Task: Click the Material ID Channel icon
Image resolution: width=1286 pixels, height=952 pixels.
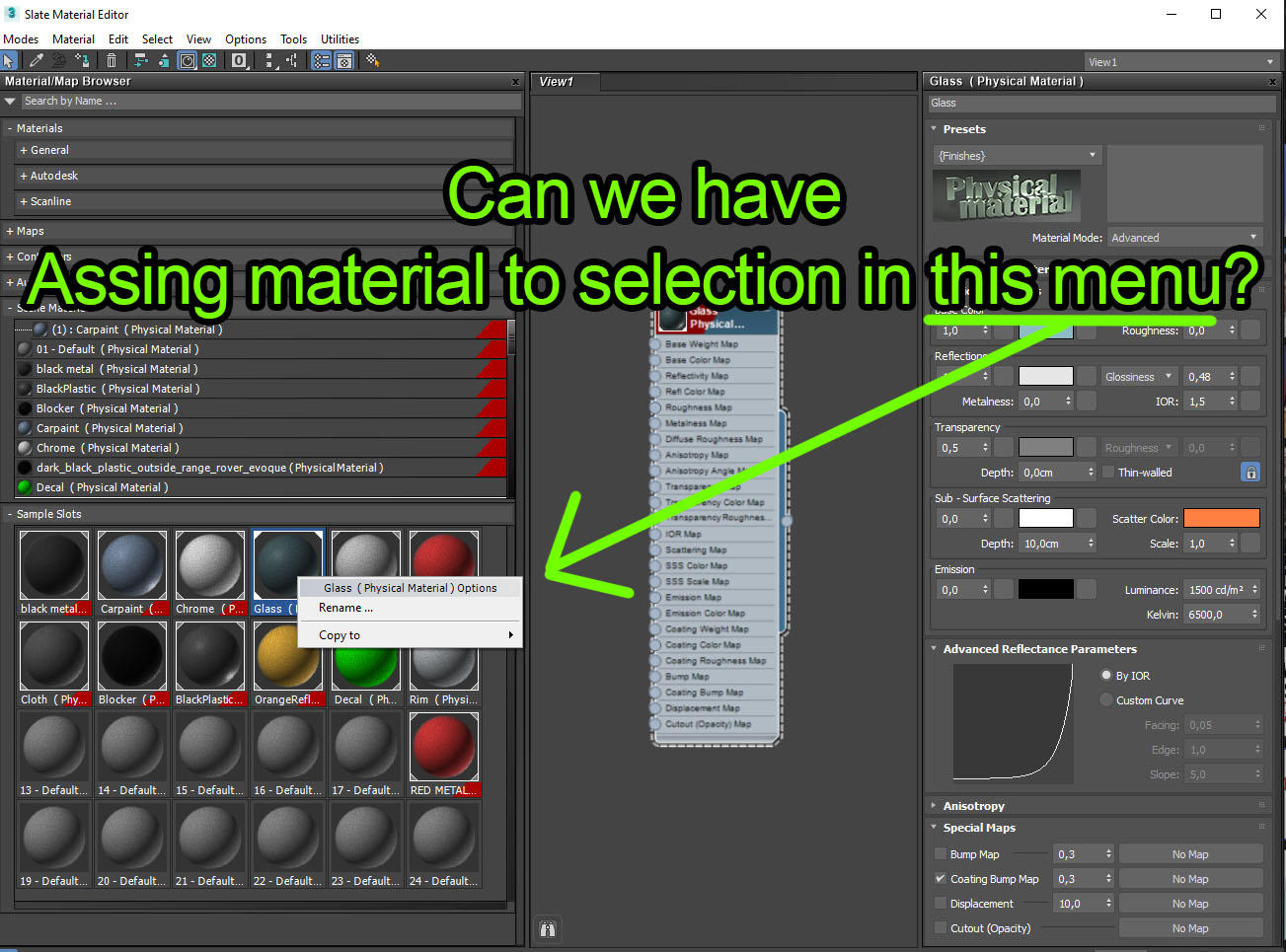Action: (x=239, y=60)
